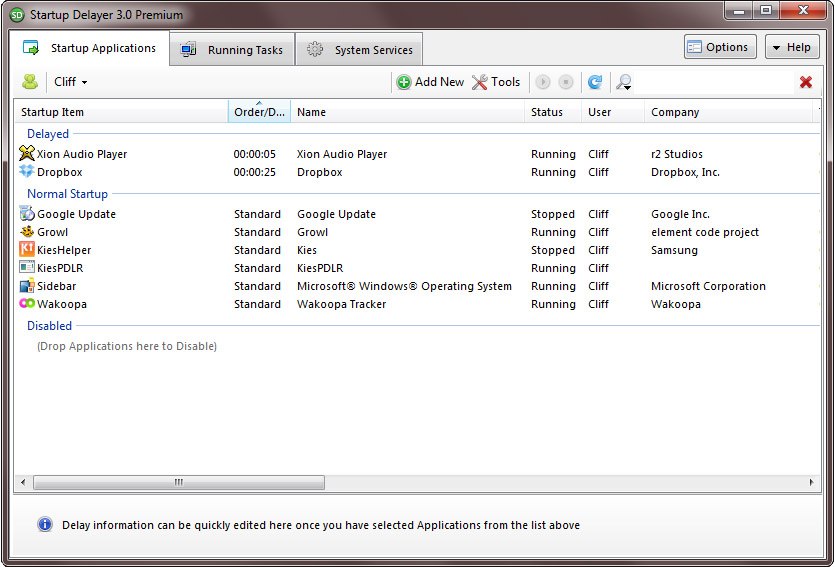835x567 pixels.
Task: Click the Running Tasks tab monitor icon
Action: click(188, 50)
